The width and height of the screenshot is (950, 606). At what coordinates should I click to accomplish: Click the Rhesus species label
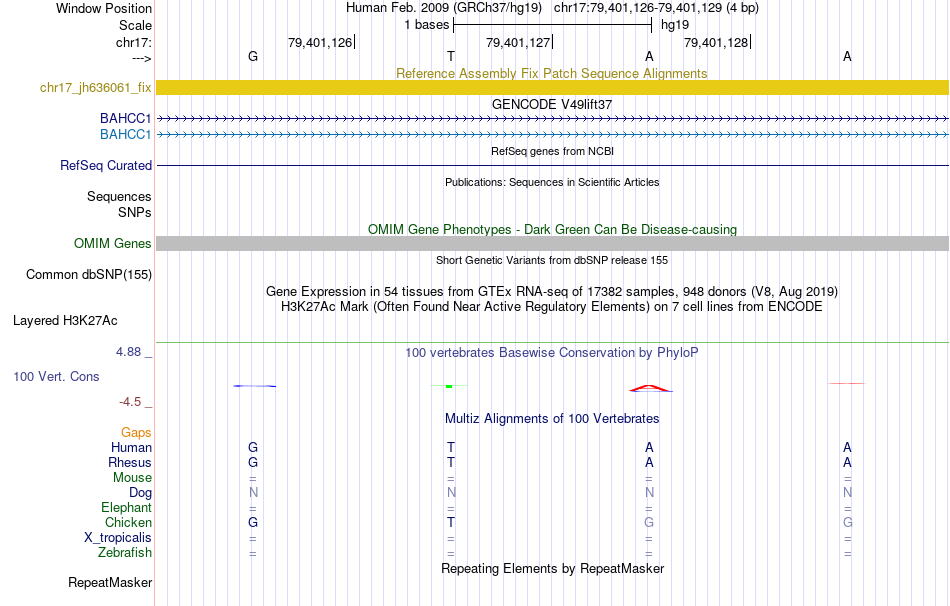[130, 462]
